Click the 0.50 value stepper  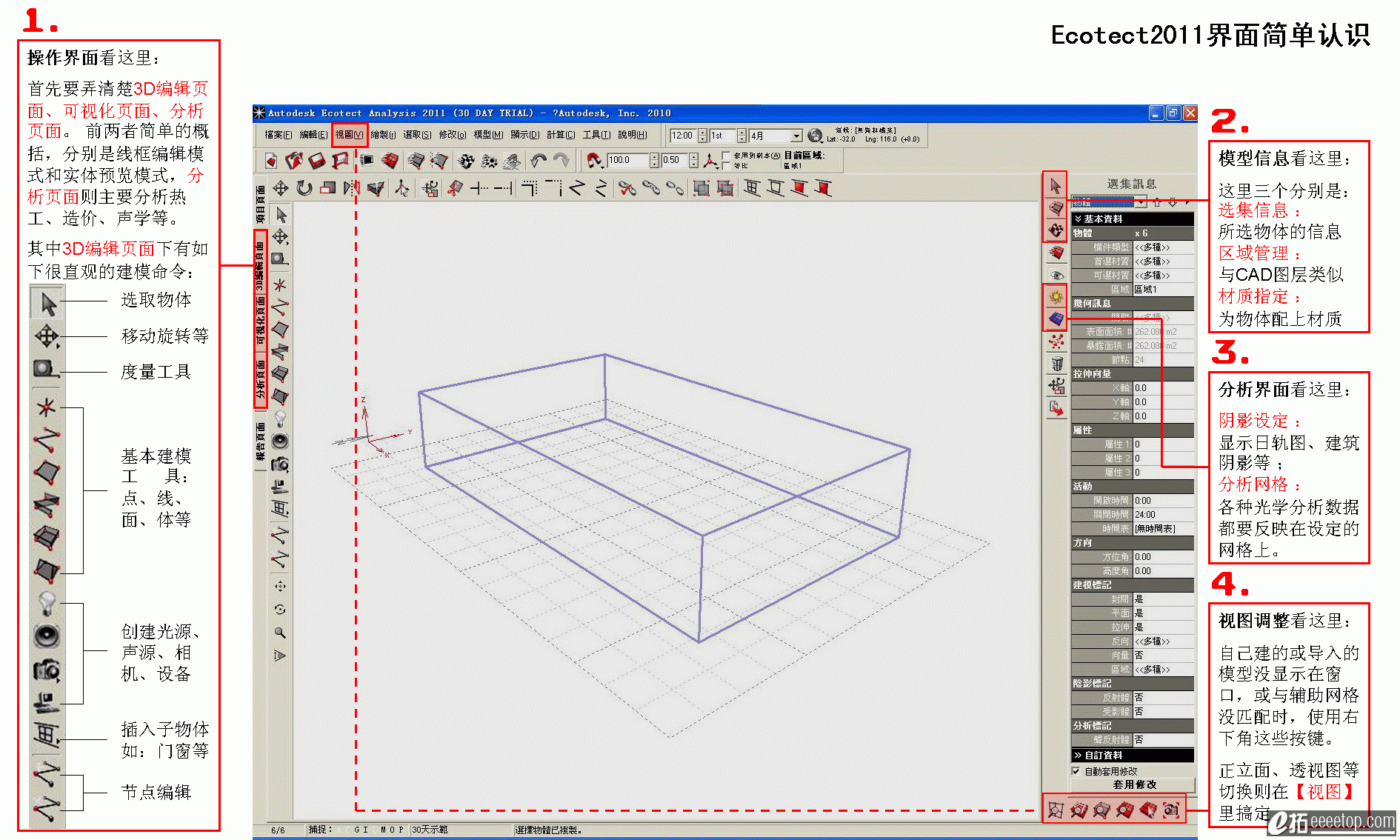pos(693,160)
